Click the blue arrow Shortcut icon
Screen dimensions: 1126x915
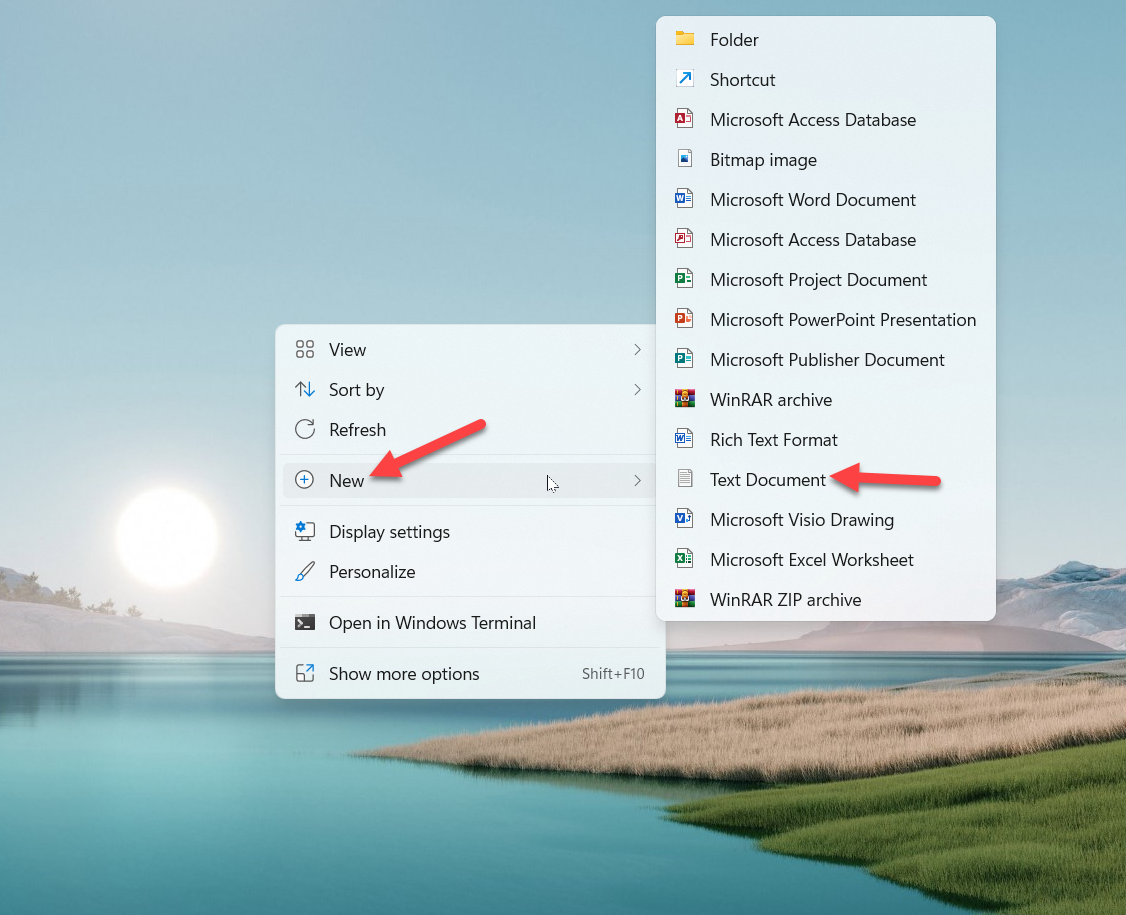point(684,79)
